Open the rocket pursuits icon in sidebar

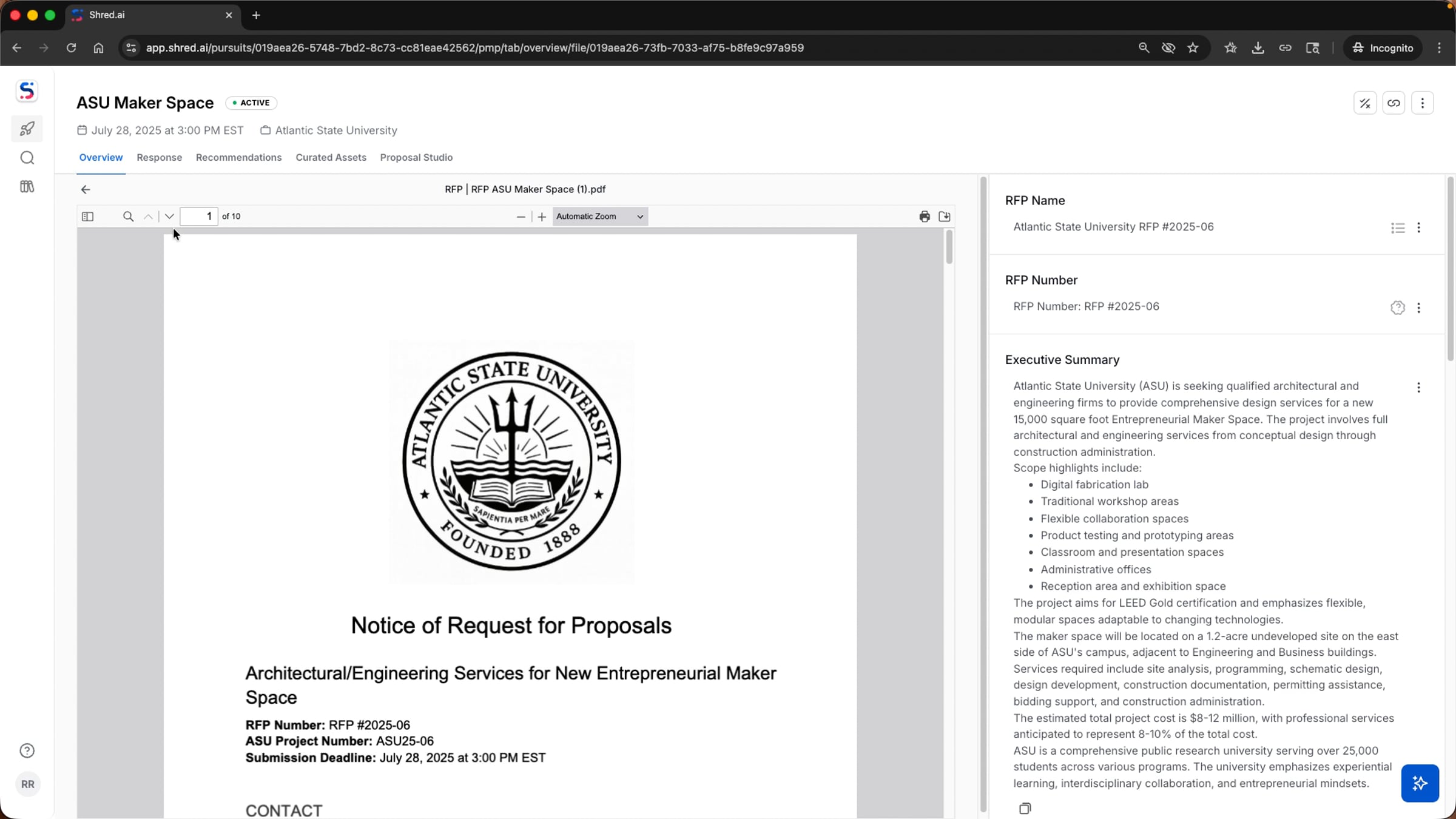(27, 129)
